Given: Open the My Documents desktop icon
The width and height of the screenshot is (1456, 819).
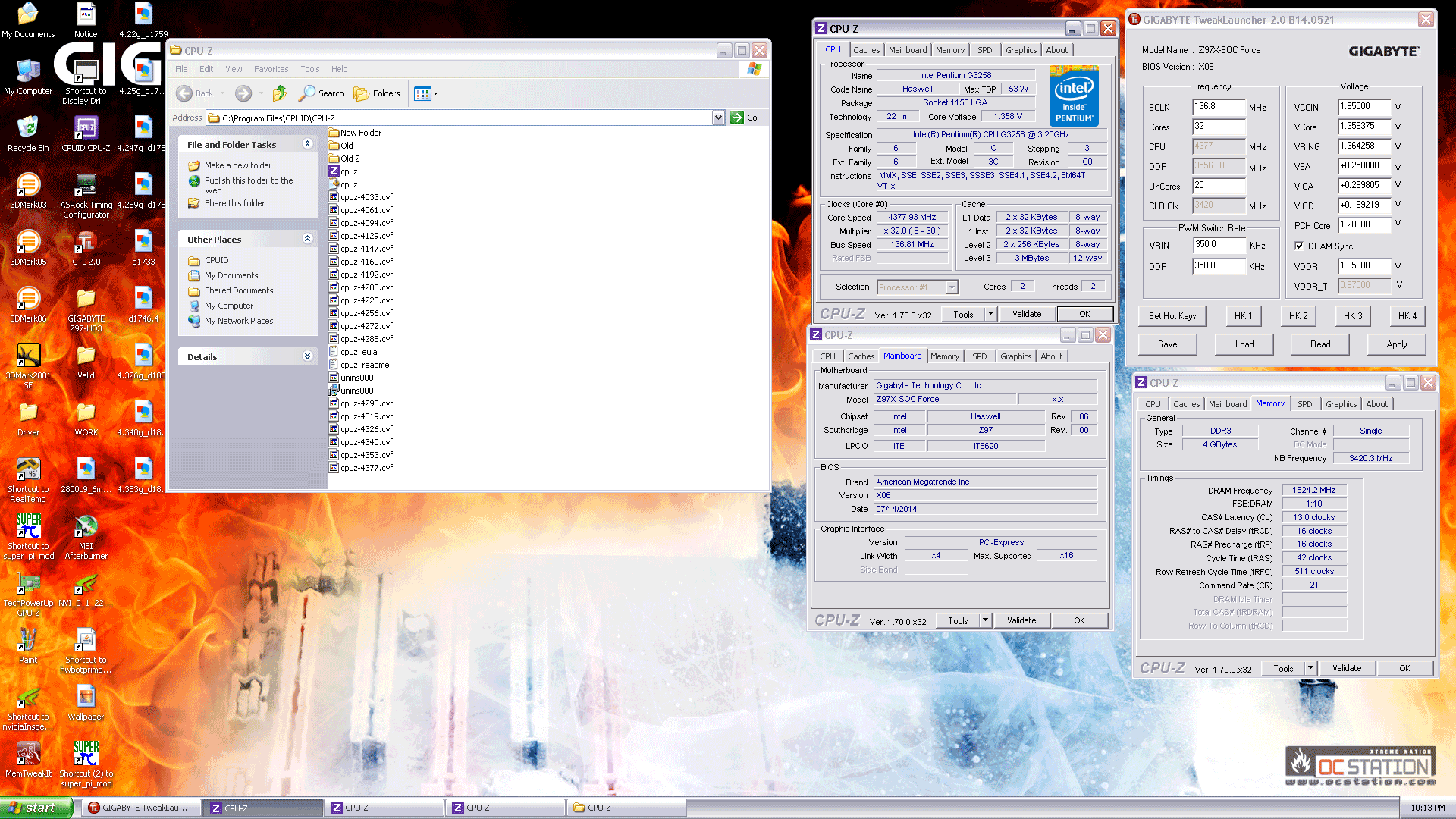Looking at the screenshot, I should [x=28, y=20].
